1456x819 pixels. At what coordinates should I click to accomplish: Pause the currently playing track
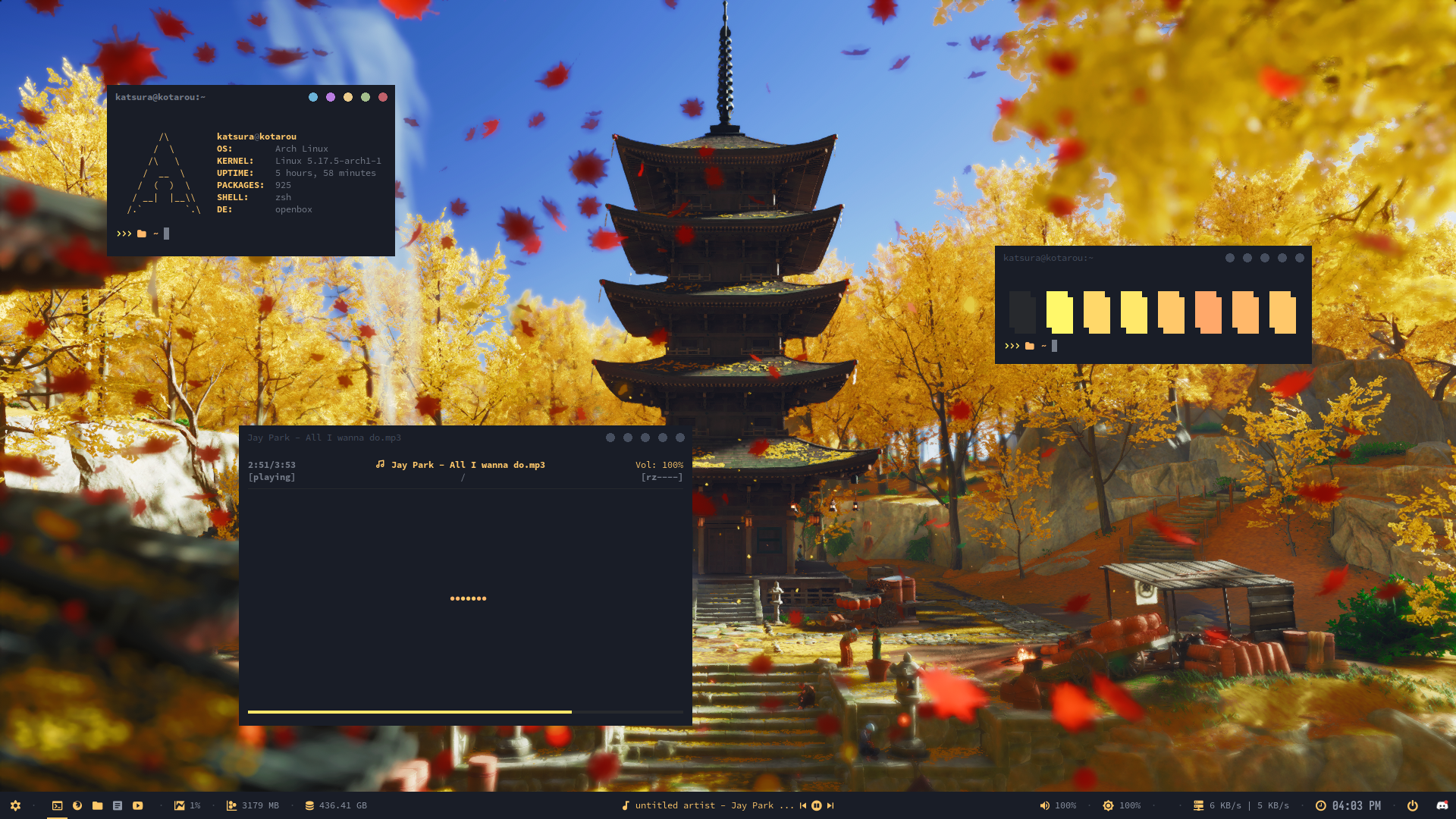[x=817, y=805]
